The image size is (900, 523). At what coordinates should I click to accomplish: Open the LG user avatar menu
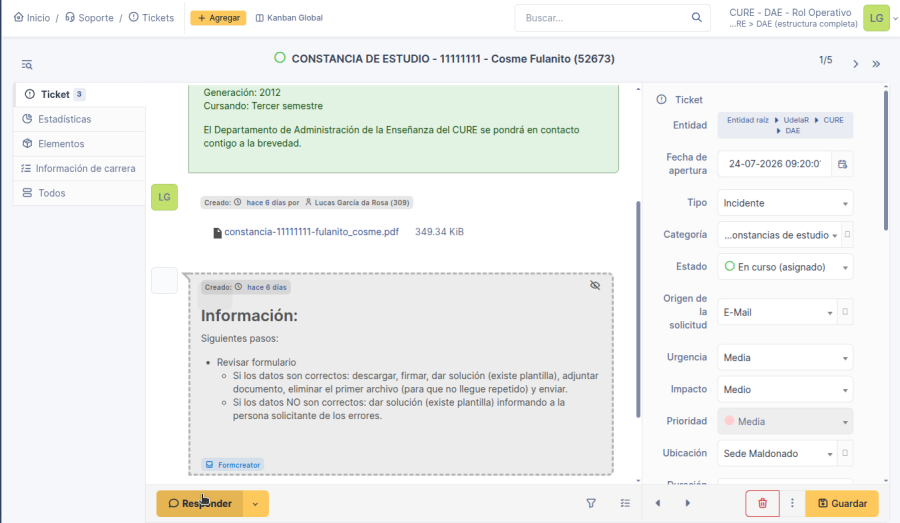click(876, 18)
